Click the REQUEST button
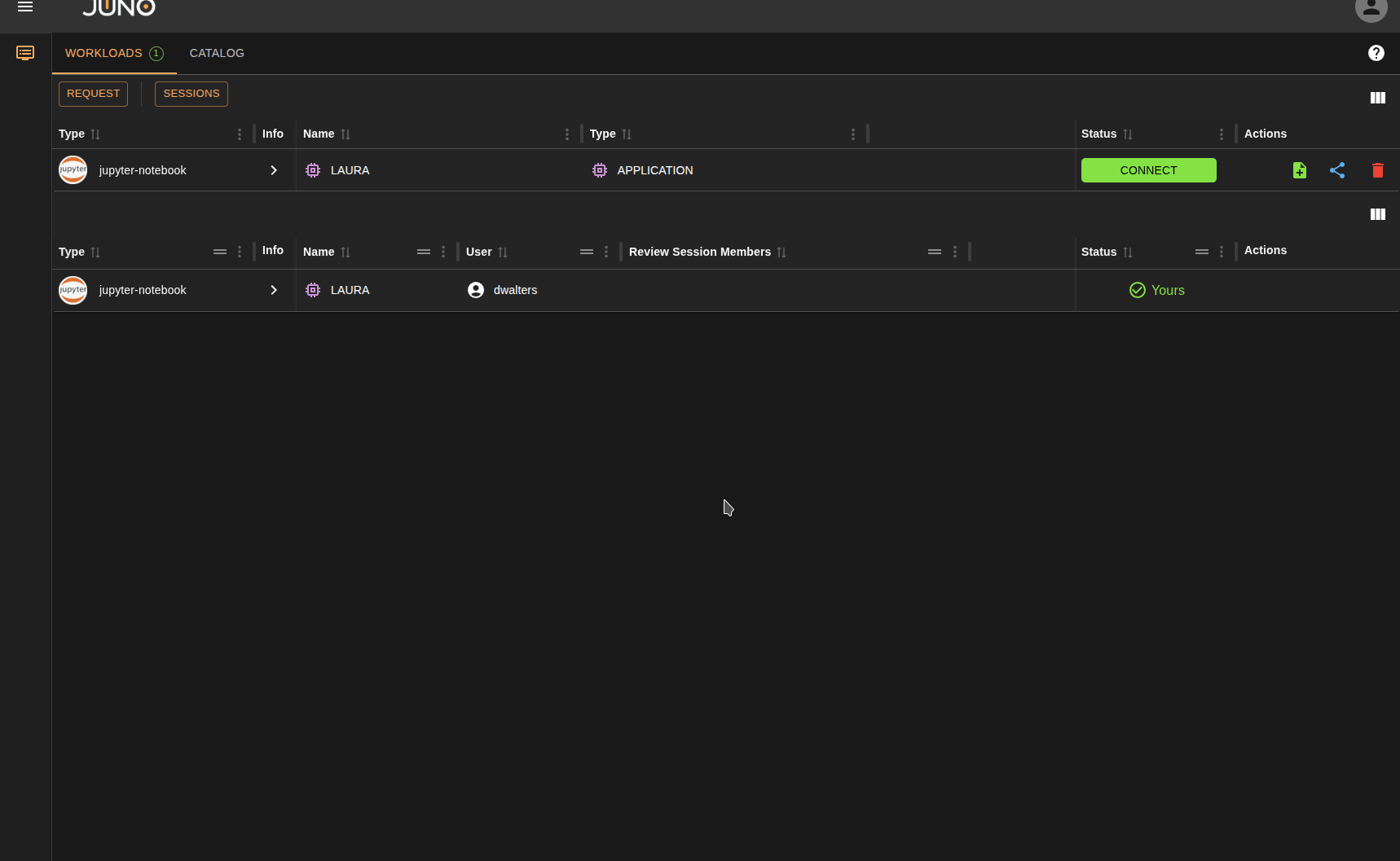 pyautogui.click(x=93, y=94)
